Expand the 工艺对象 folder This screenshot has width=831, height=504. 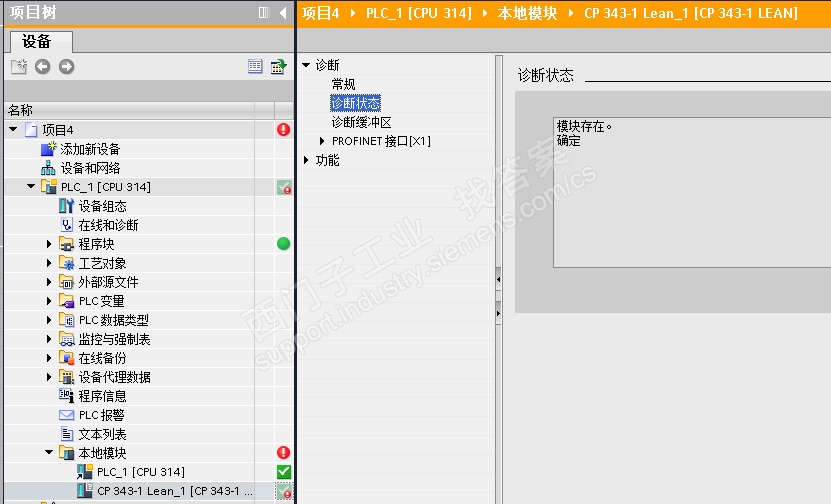coord(49,263)
